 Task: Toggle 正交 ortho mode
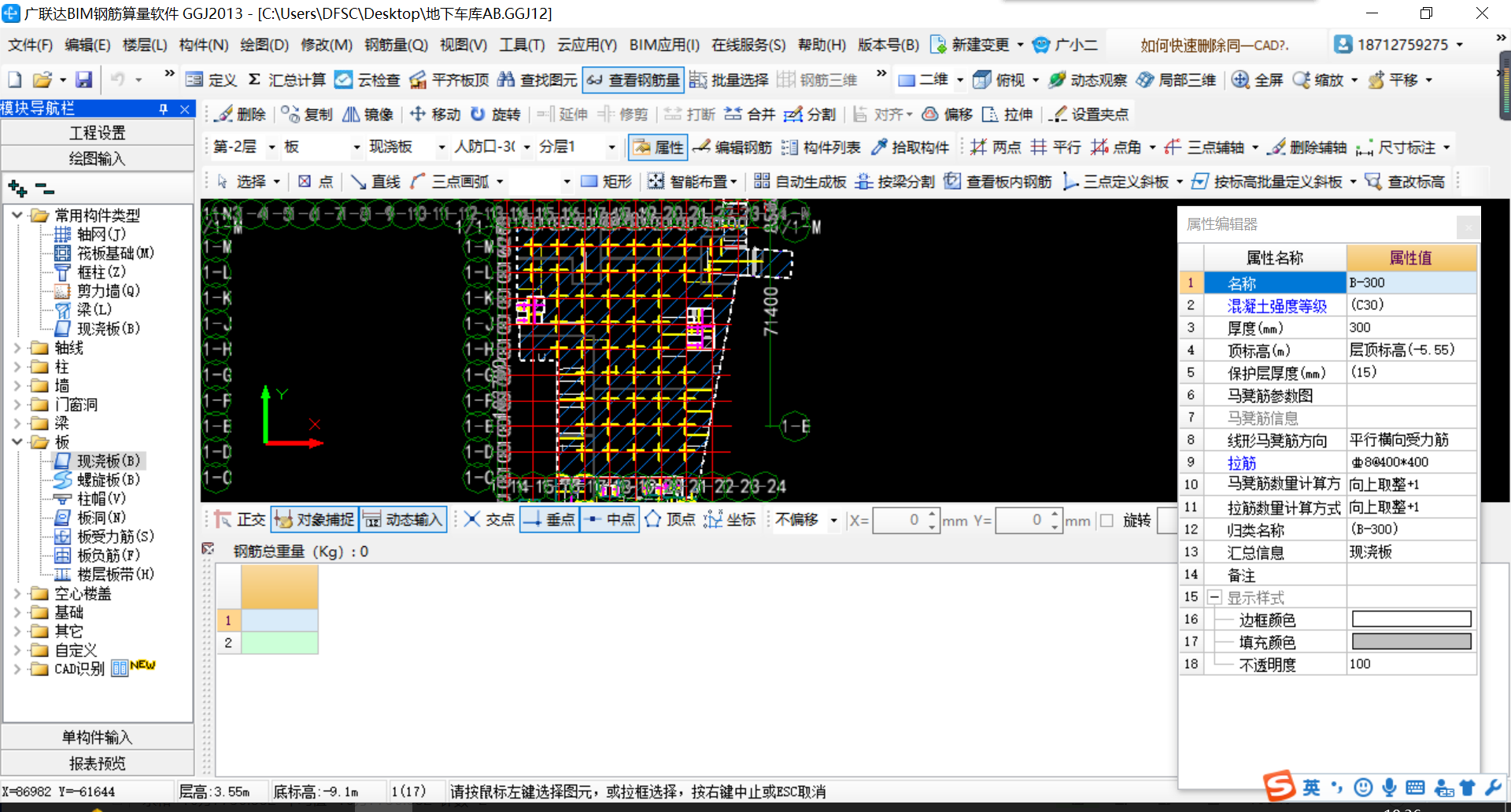[241, 519]
